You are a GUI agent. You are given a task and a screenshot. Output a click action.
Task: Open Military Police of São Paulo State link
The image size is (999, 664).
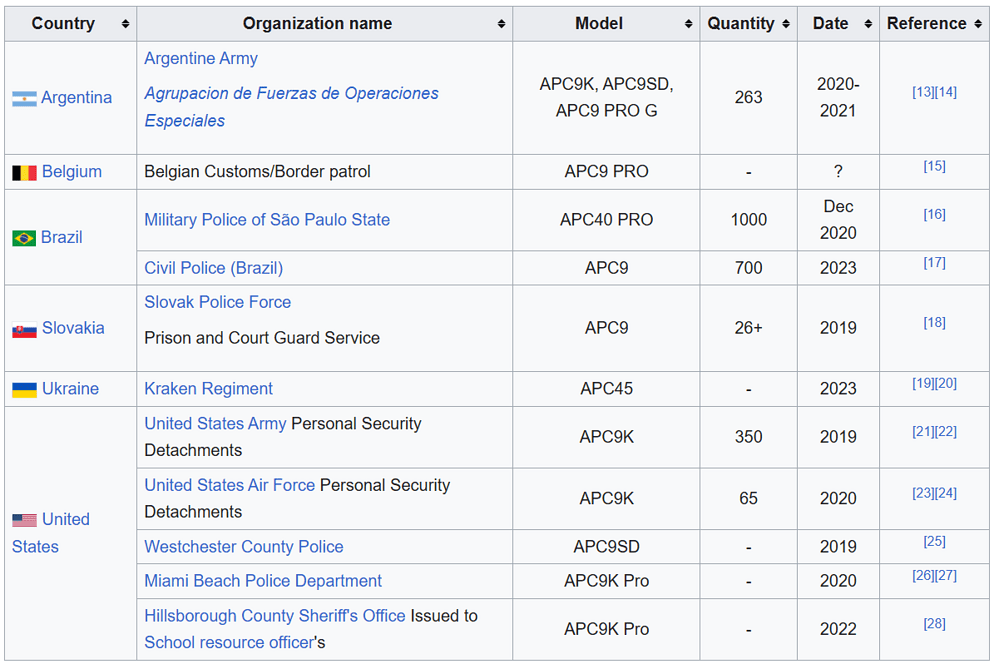click(267, 220)
